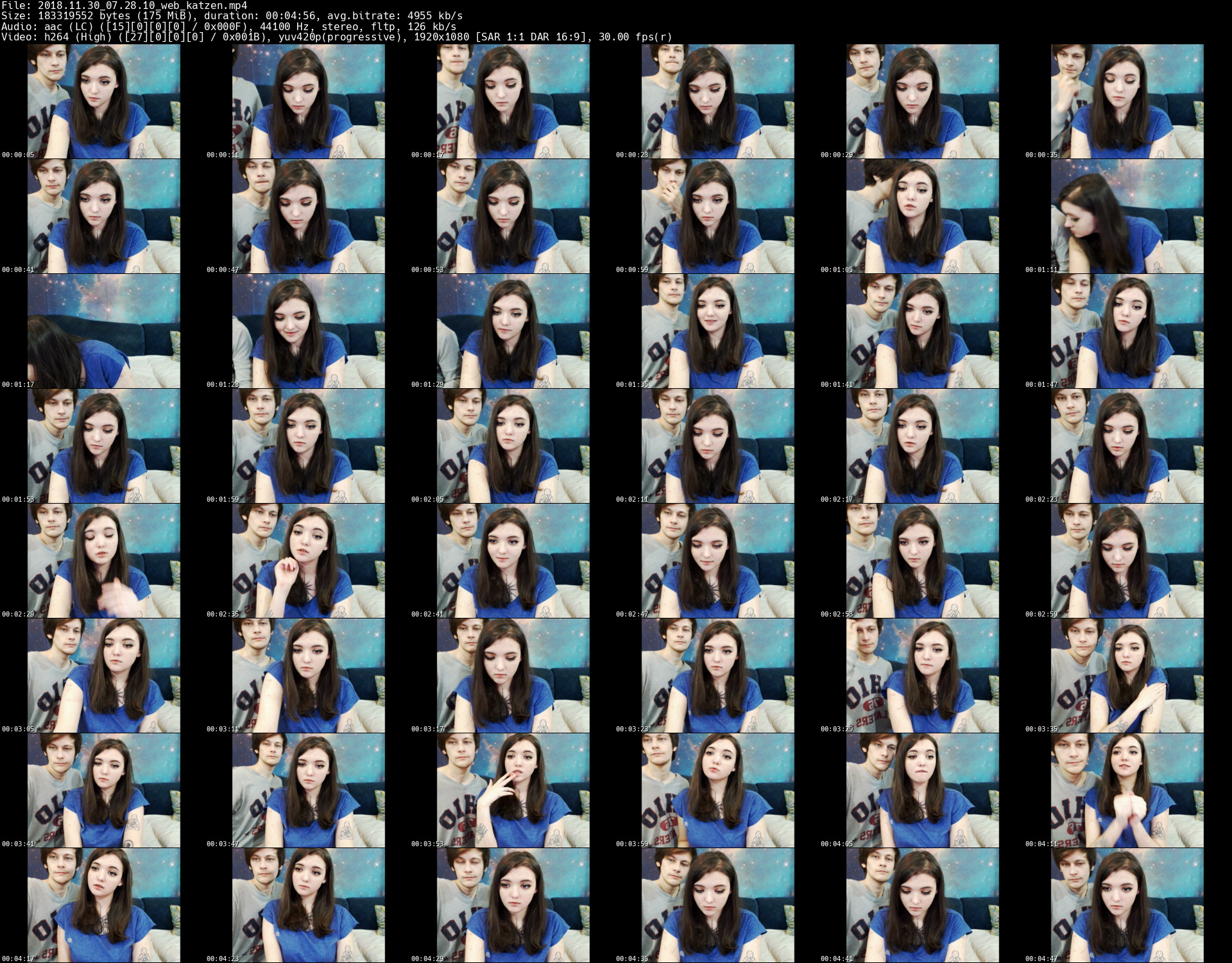Open the frame at 00:01:11
The image size is (1232, 963).
1127,216
